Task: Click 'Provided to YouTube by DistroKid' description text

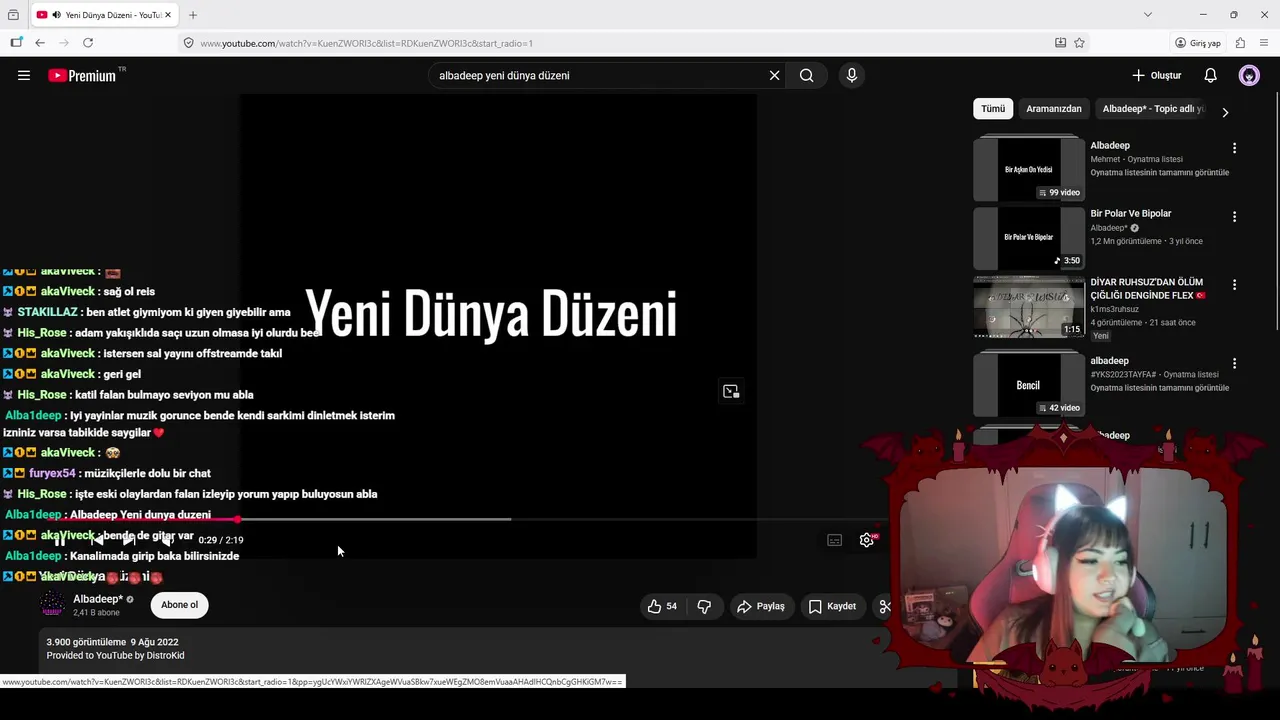Action: tap(115, 656)
